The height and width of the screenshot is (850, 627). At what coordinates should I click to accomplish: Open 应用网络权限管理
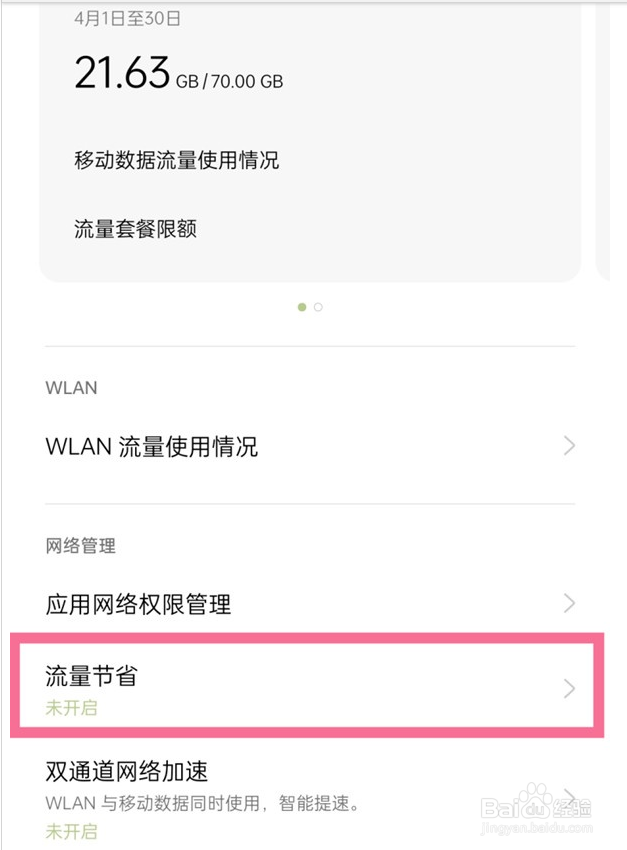[310, 603]
